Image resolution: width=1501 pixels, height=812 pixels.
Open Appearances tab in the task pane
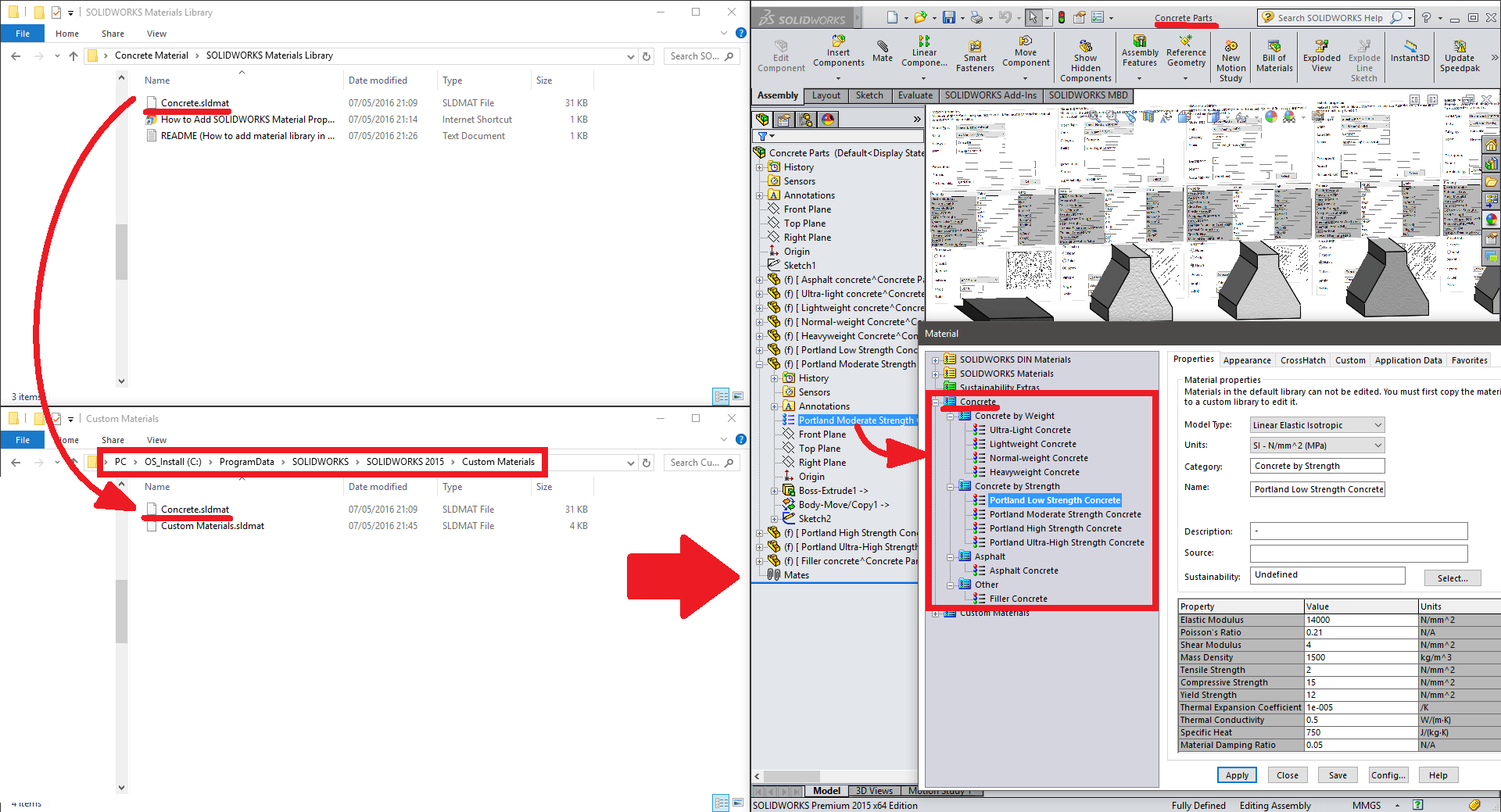[1492, 220]
